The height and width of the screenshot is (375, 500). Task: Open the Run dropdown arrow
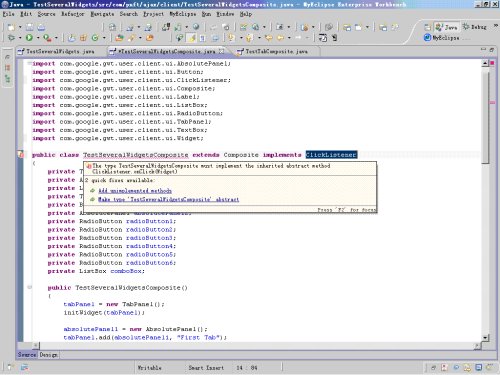[x=38, y=38]
